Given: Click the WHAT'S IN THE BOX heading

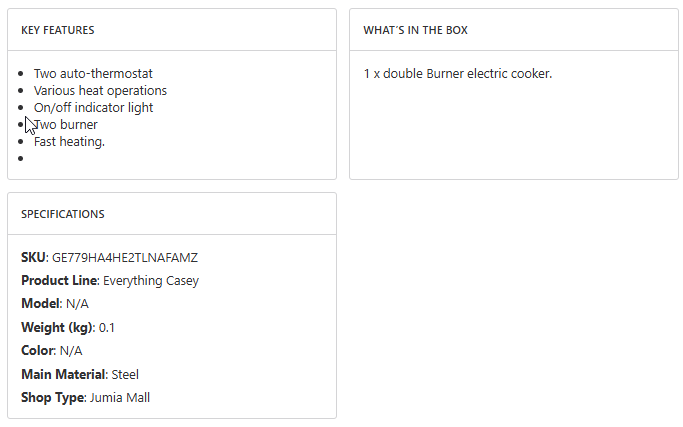Looking at the screenshot, I should click(x=415, y=30).
